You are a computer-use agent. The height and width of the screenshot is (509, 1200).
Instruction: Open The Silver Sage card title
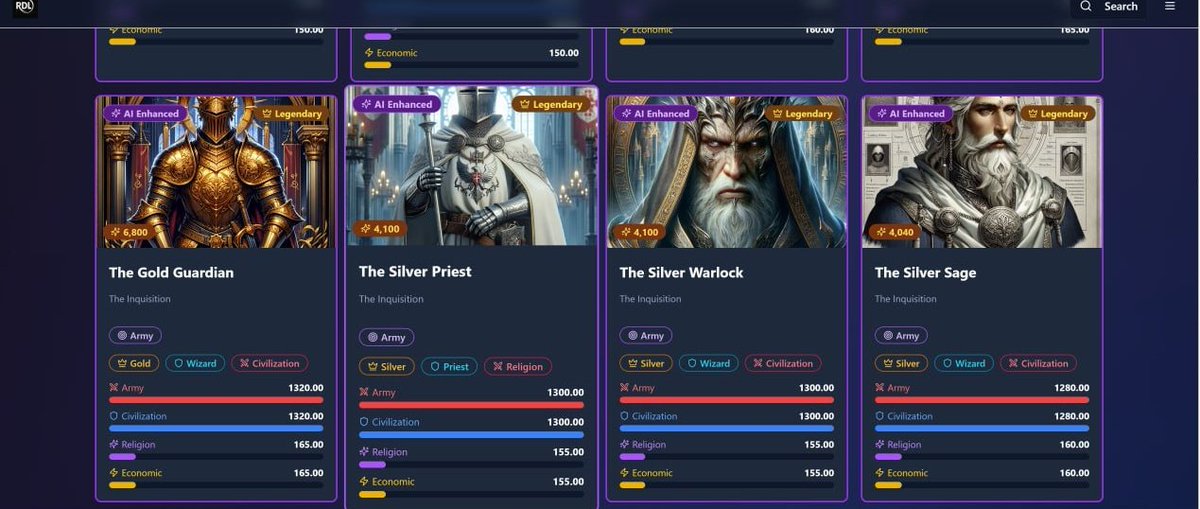[x=925, y=272]
